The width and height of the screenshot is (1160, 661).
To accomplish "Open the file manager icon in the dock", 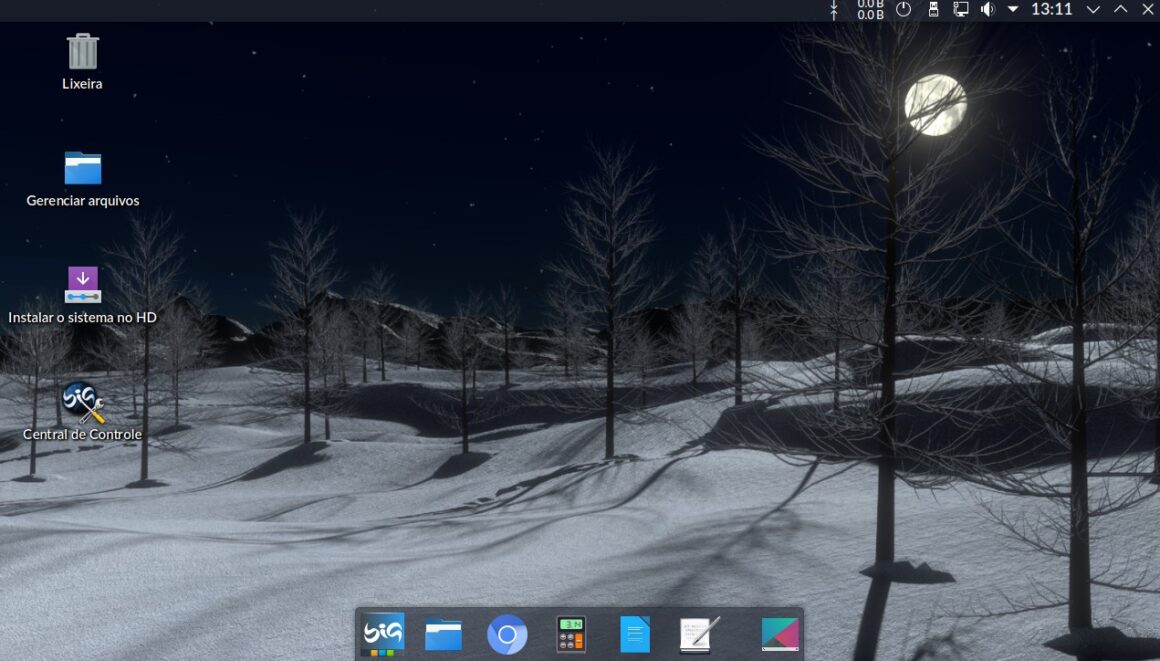I will [444, 633].
